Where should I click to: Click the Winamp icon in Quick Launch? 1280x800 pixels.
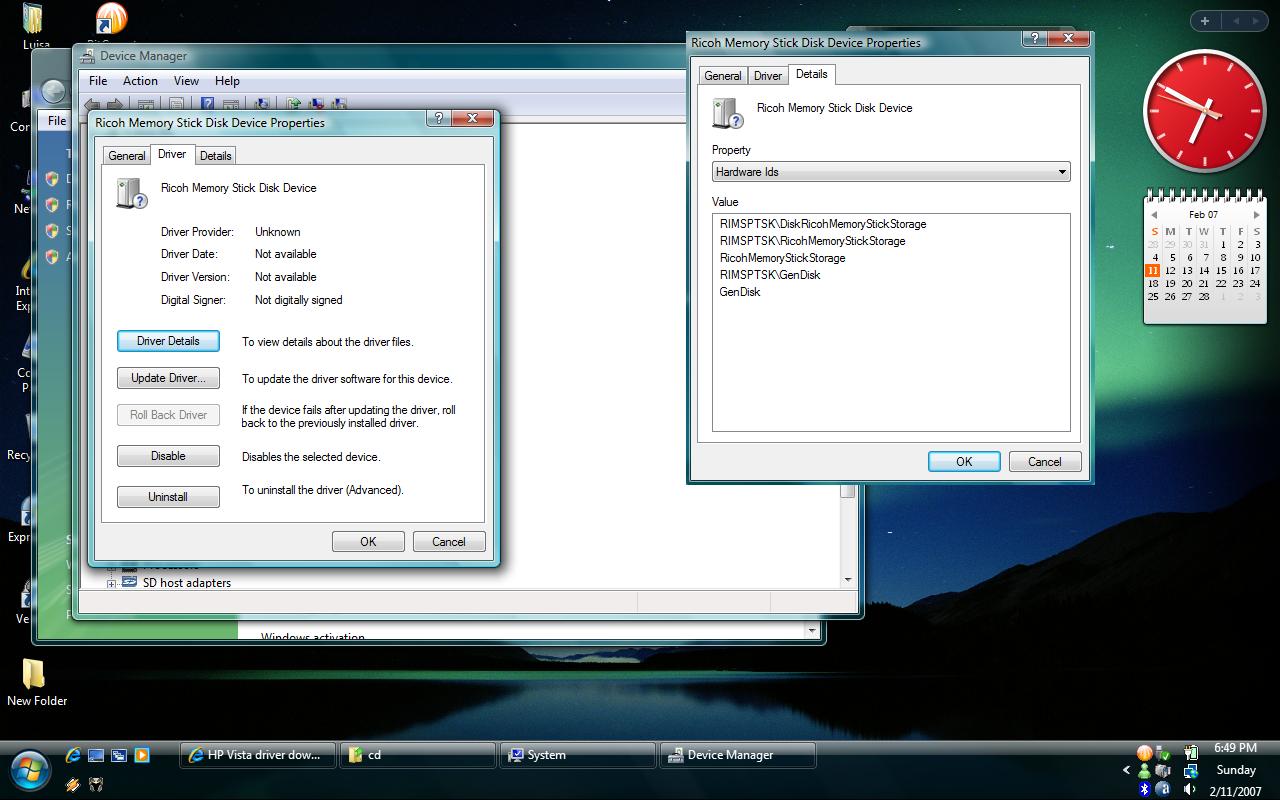(73, 785)
